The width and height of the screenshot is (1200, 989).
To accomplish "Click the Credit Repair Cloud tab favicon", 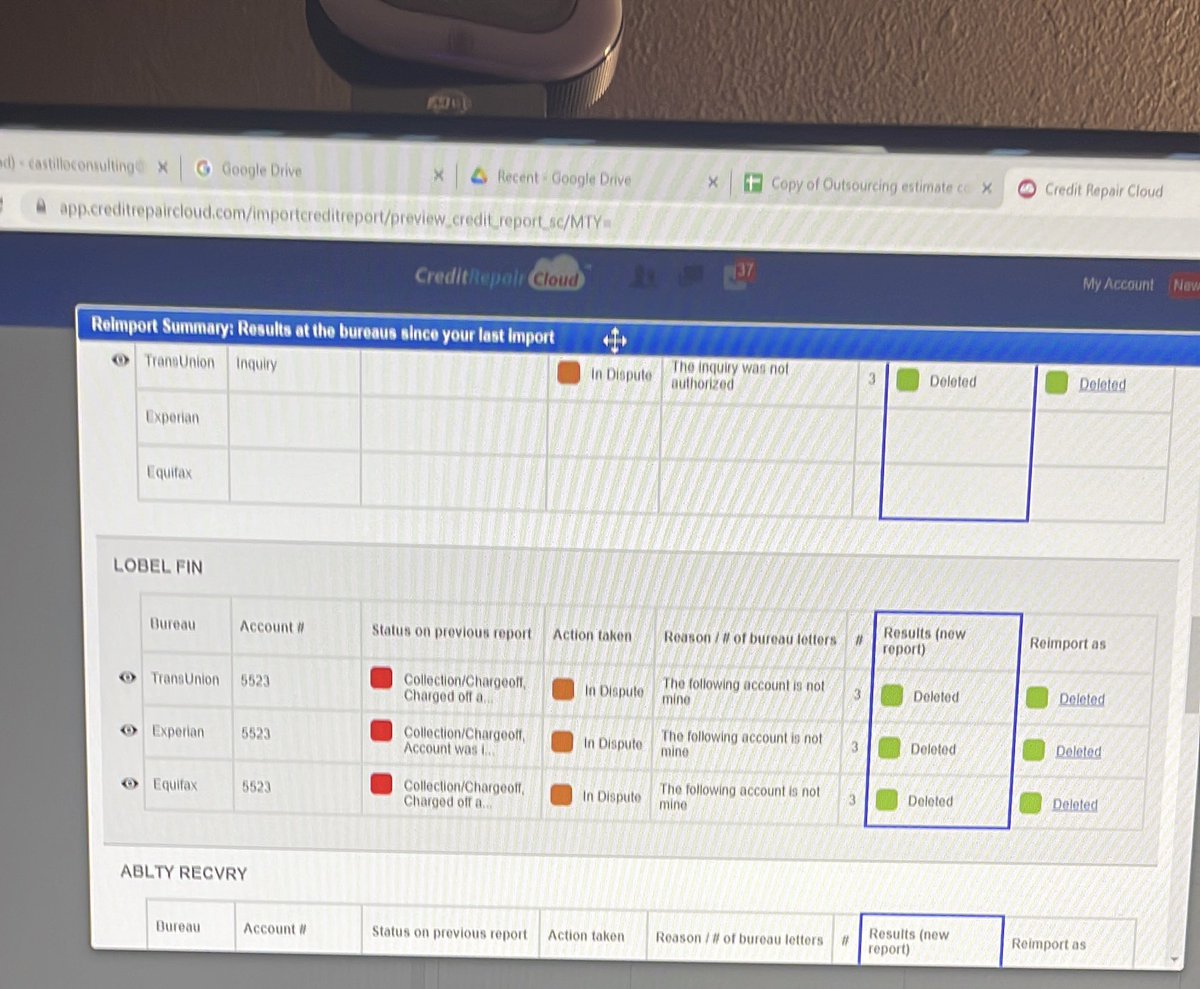I will tap(1026, 189).
